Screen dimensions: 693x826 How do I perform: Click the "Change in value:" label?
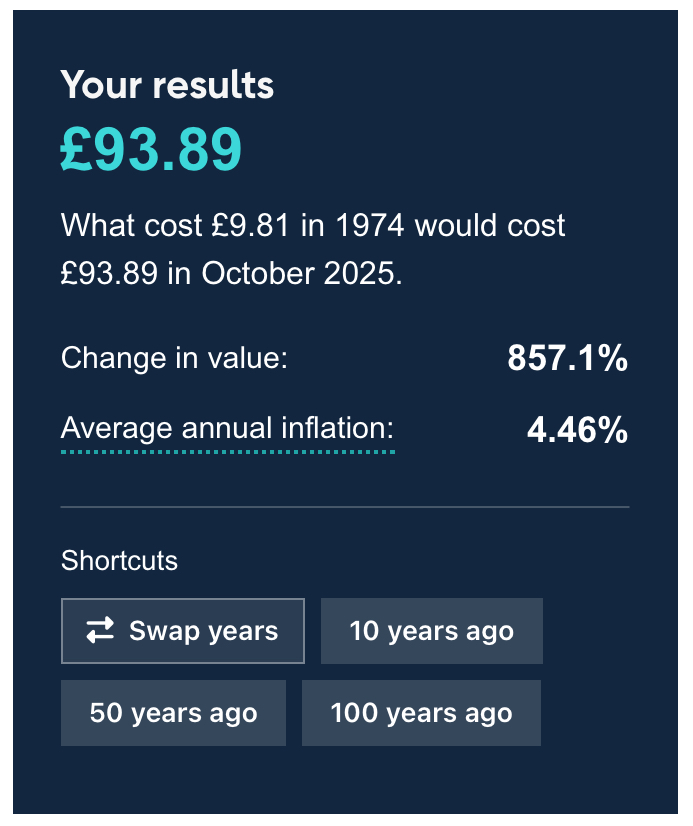(x=174, y=358)
